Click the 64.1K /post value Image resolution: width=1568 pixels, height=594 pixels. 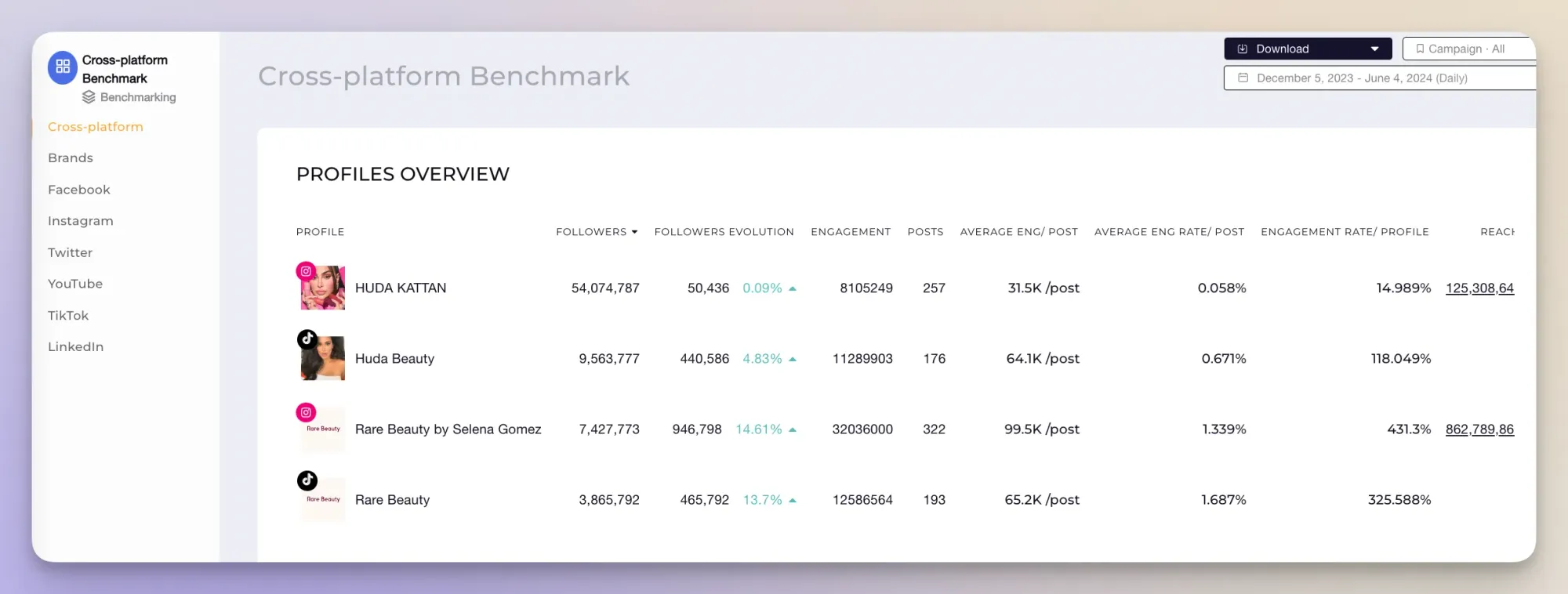pos(1043,359)
